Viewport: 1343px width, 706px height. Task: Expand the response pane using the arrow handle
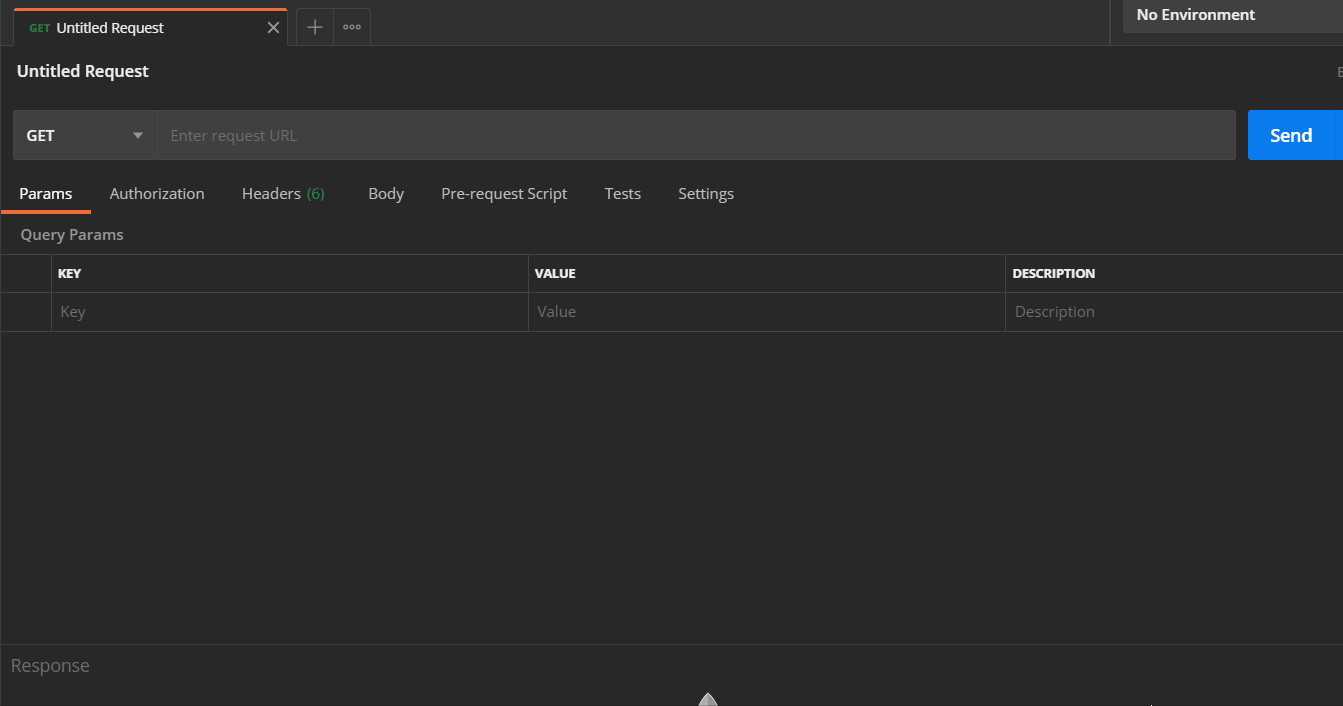point(708,698)
